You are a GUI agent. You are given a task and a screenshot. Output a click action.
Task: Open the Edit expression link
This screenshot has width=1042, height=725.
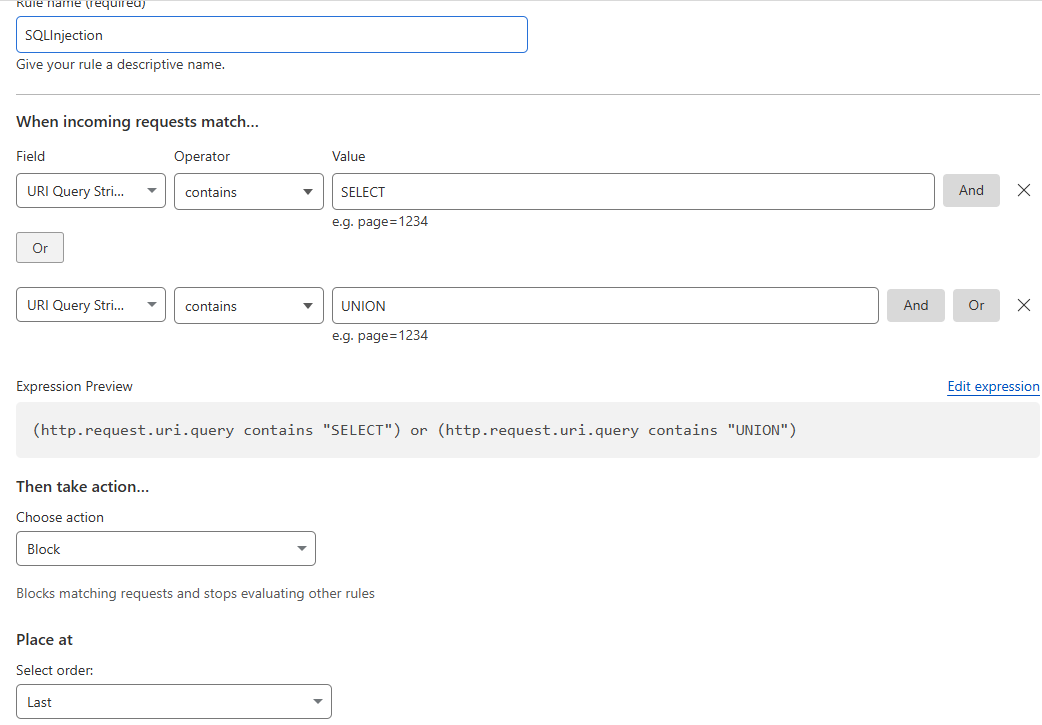993,386
